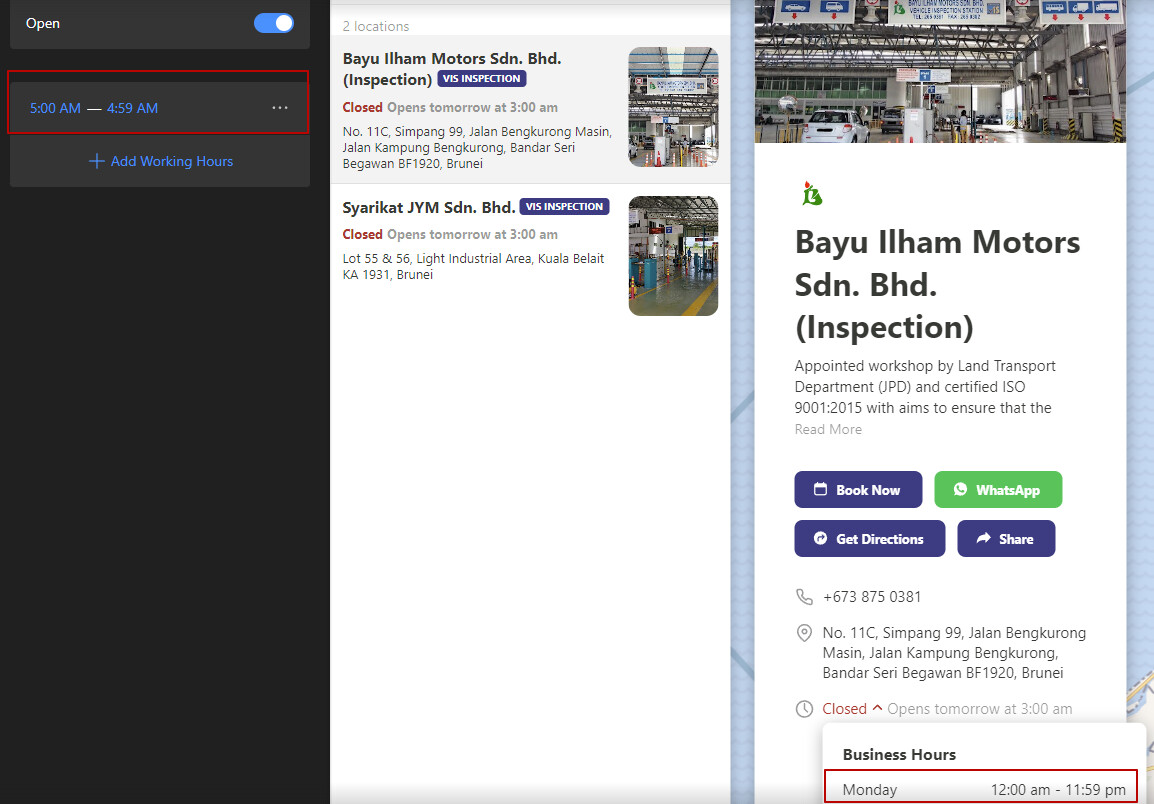Image resolution: width=1154 pixels, height=804 pixels.
Task: Click Get Directions button
Action: click(x=870, y=539)
